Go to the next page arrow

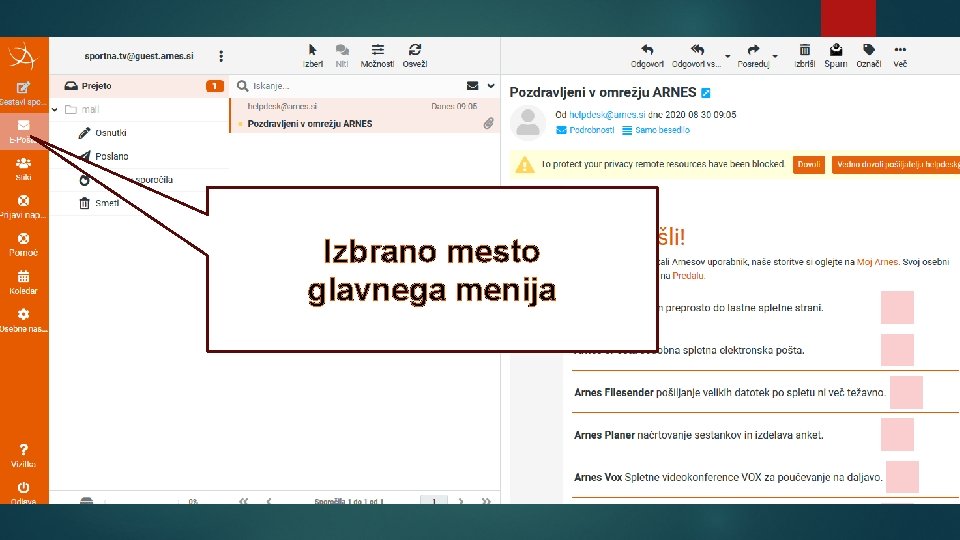coord(461,501)
